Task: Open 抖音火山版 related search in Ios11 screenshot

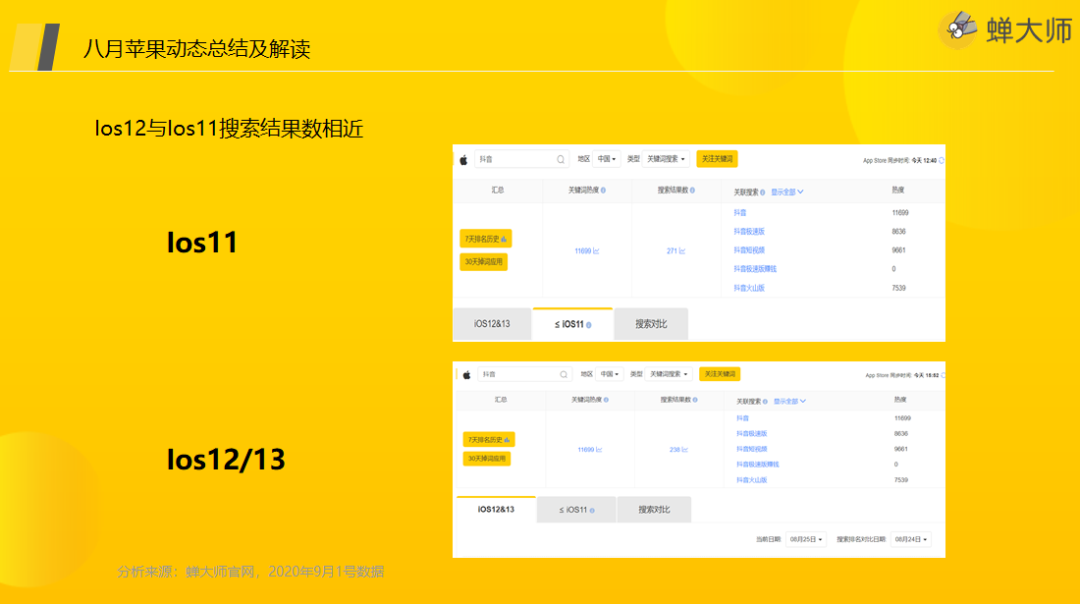Action: coord(749,288)
